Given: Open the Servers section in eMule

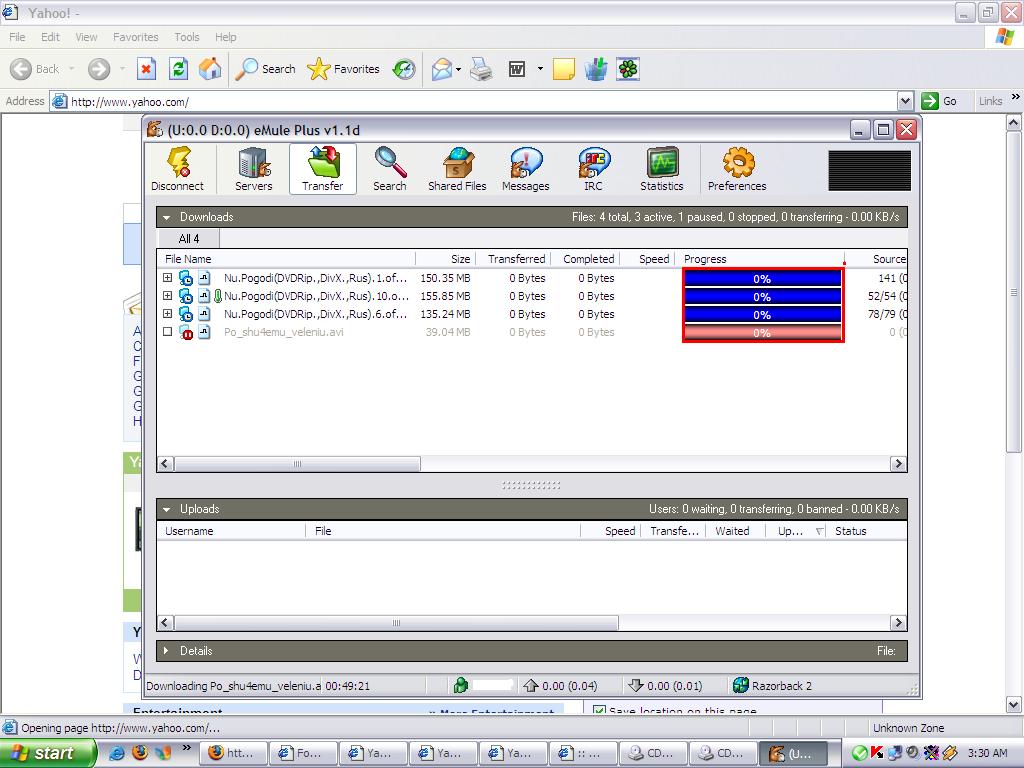Looking at the screenshot, I should [253, 170].
